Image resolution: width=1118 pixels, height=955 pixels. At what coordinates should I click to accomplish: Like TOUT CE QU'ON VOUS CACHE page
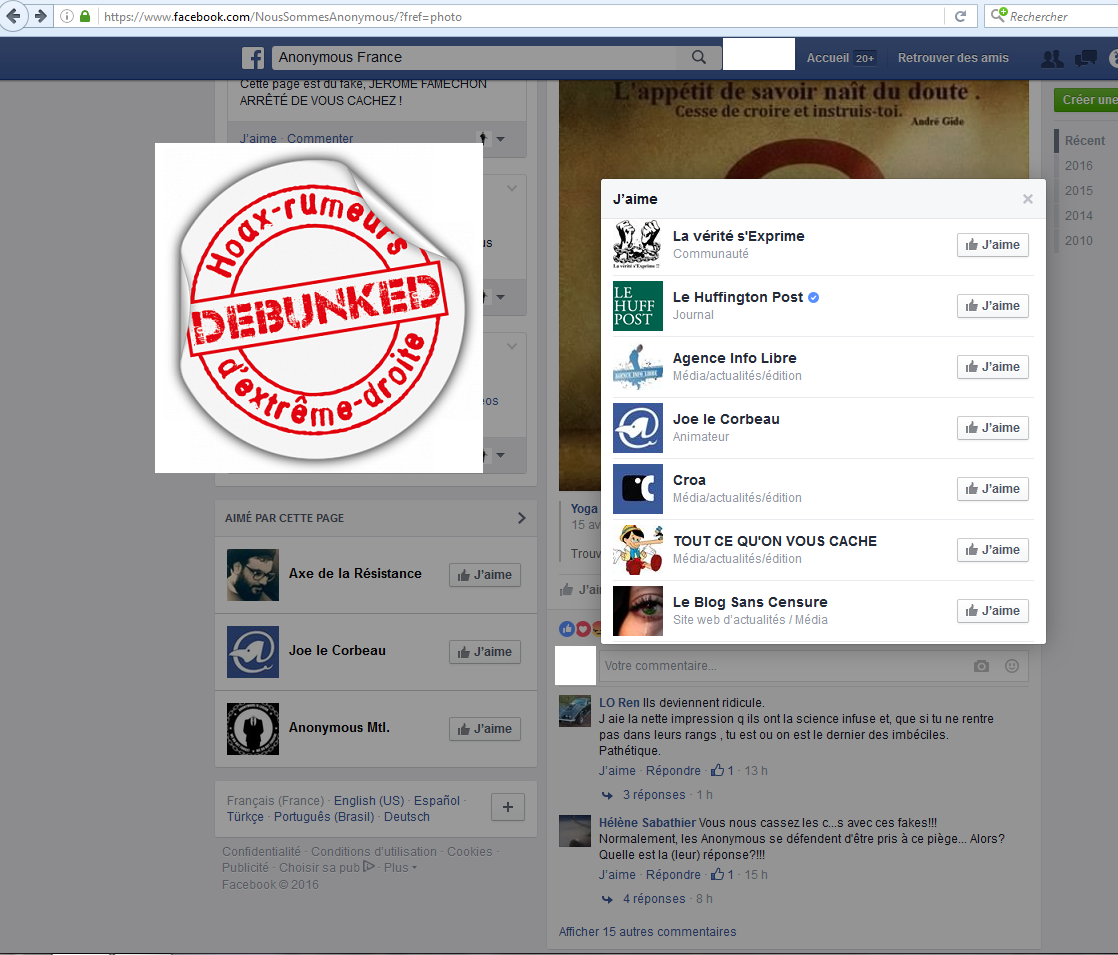coord(993,550)
